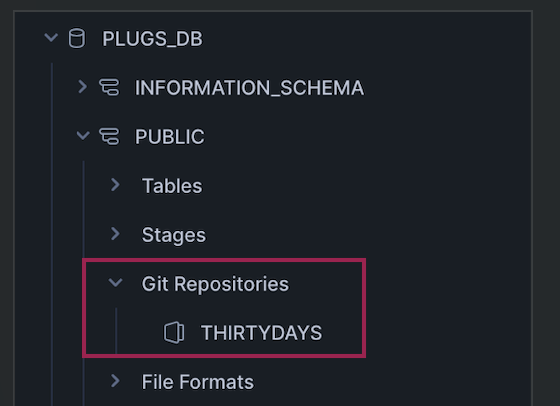Click the indent guide line beside THIRTYDAYS
Image resolution: width=560 pixels, height=406 pixels.
[116, 331]
